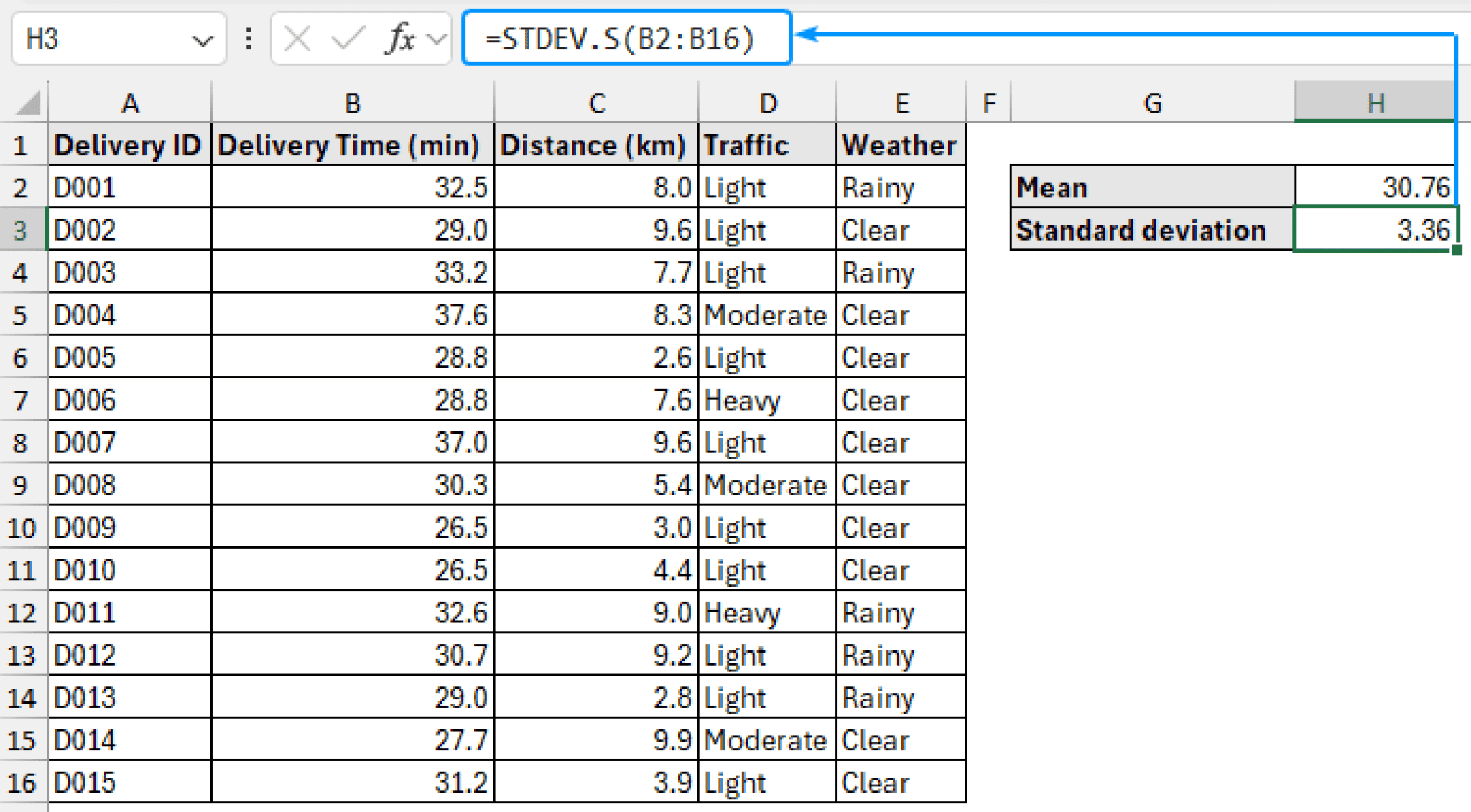This screenshot has height=812, width=1471.
Task: Select the Weather column header cell
Action: click(x=901, y=145)
